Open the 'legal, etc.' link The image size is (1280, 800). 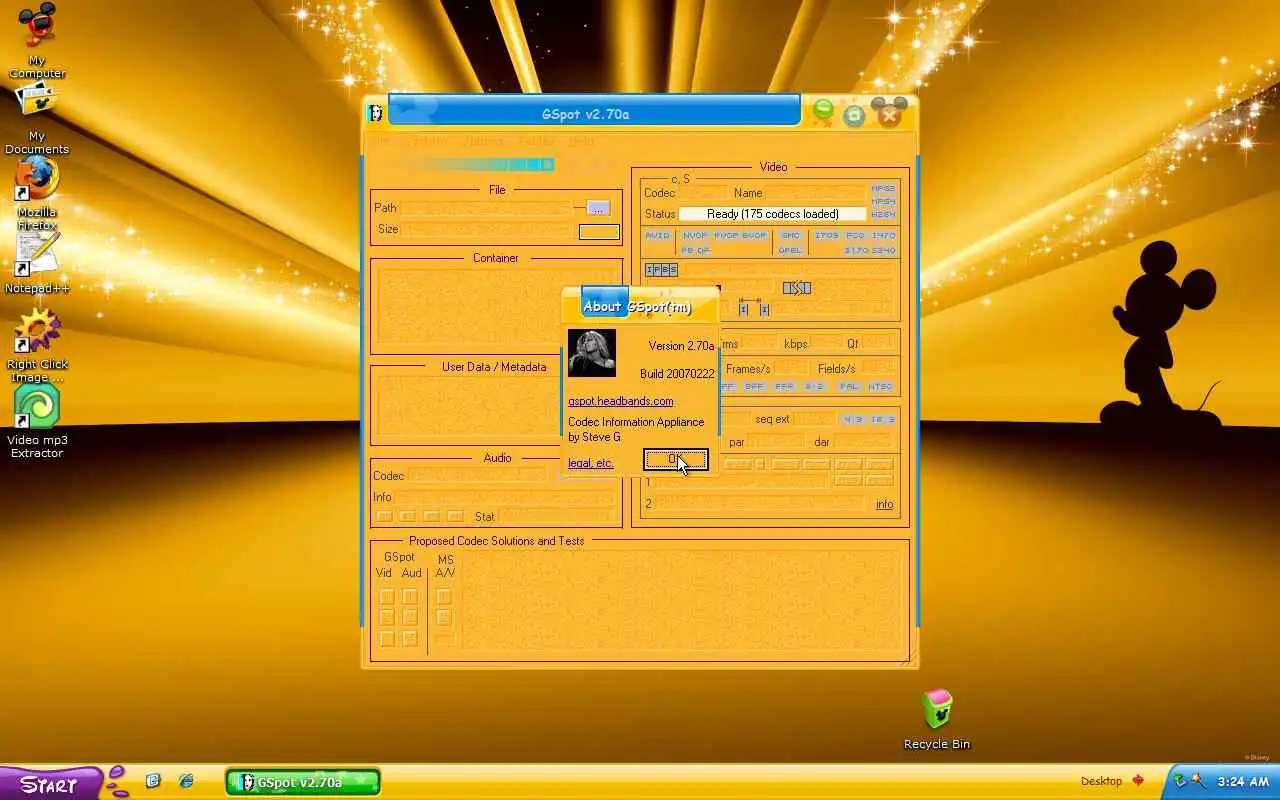pyautogui.click(x=591, y=463)
